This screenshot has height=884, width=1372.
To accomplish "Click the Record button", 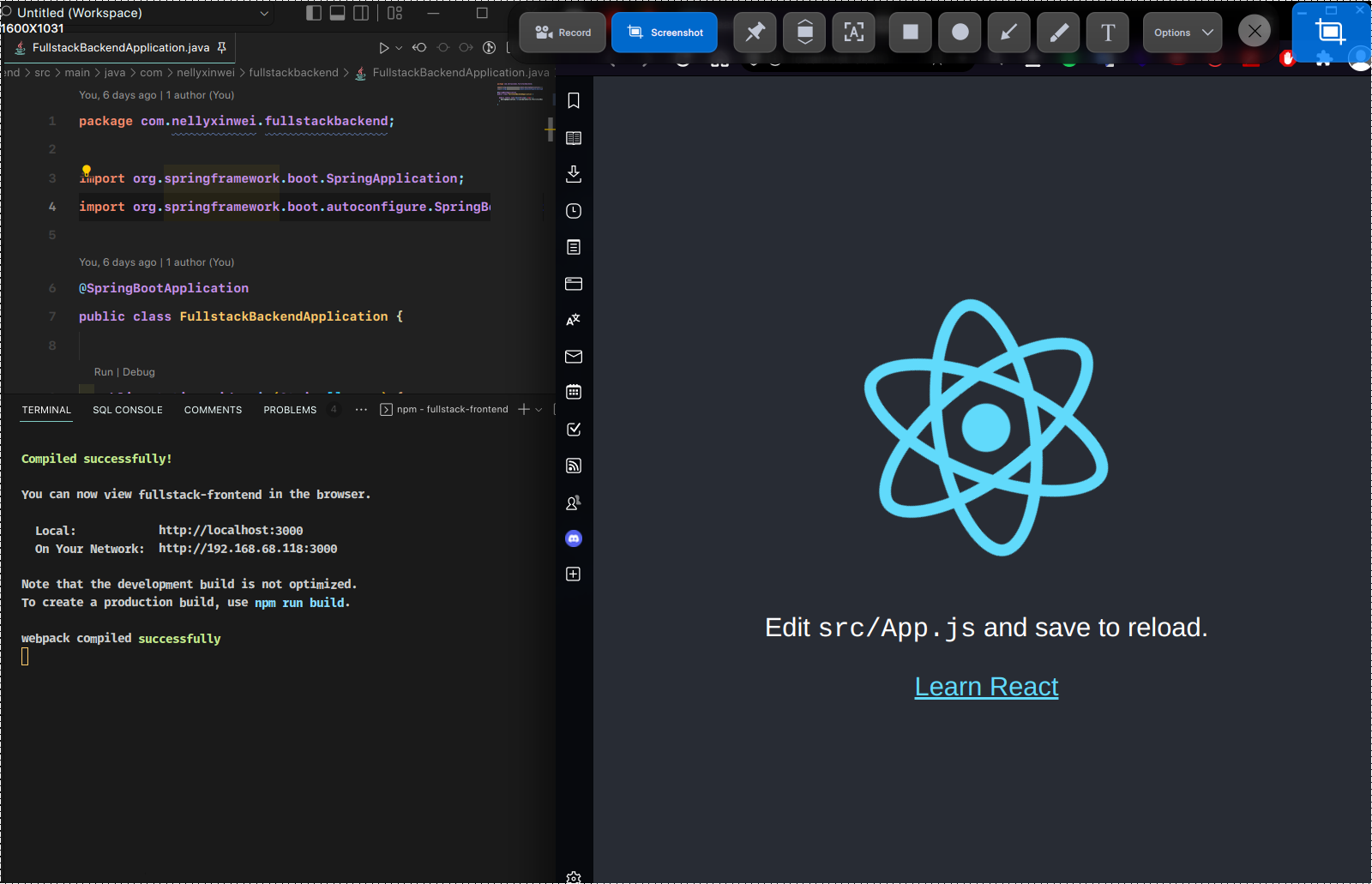I will point(563,33).
